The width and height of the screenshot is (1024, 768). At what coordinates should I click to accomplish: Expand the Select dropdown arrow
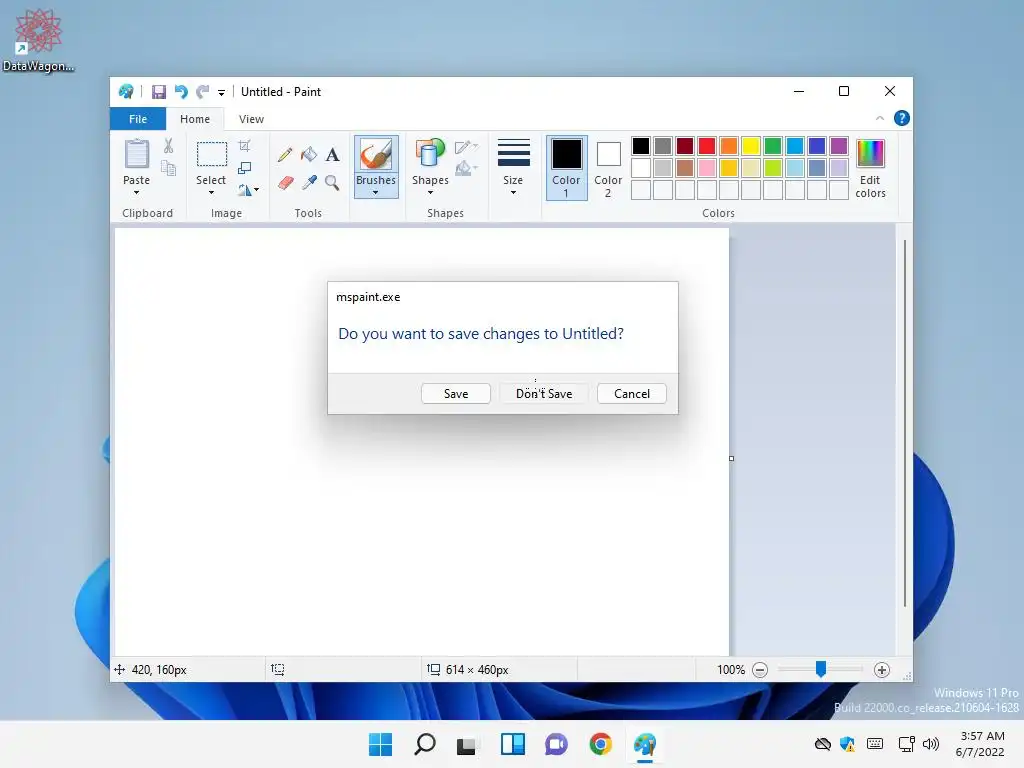(212, 193)
